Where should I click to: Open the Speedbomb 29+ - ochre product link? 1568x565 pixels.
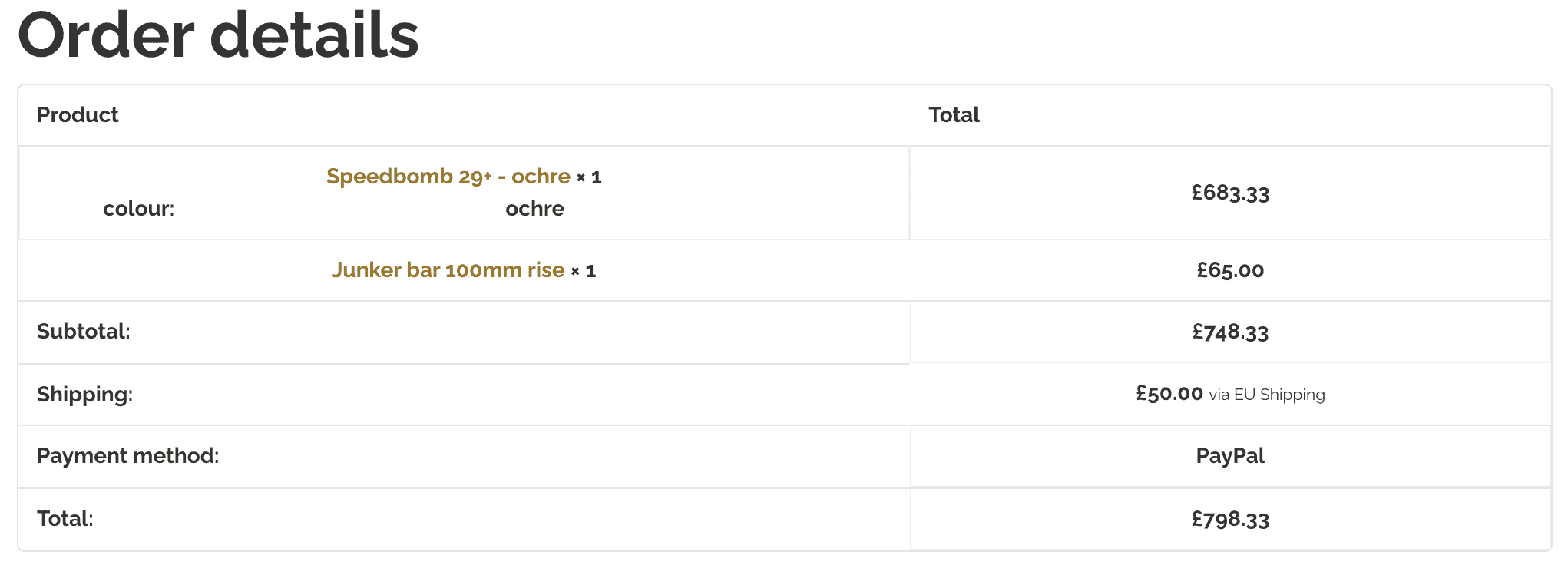click(448, 177)
